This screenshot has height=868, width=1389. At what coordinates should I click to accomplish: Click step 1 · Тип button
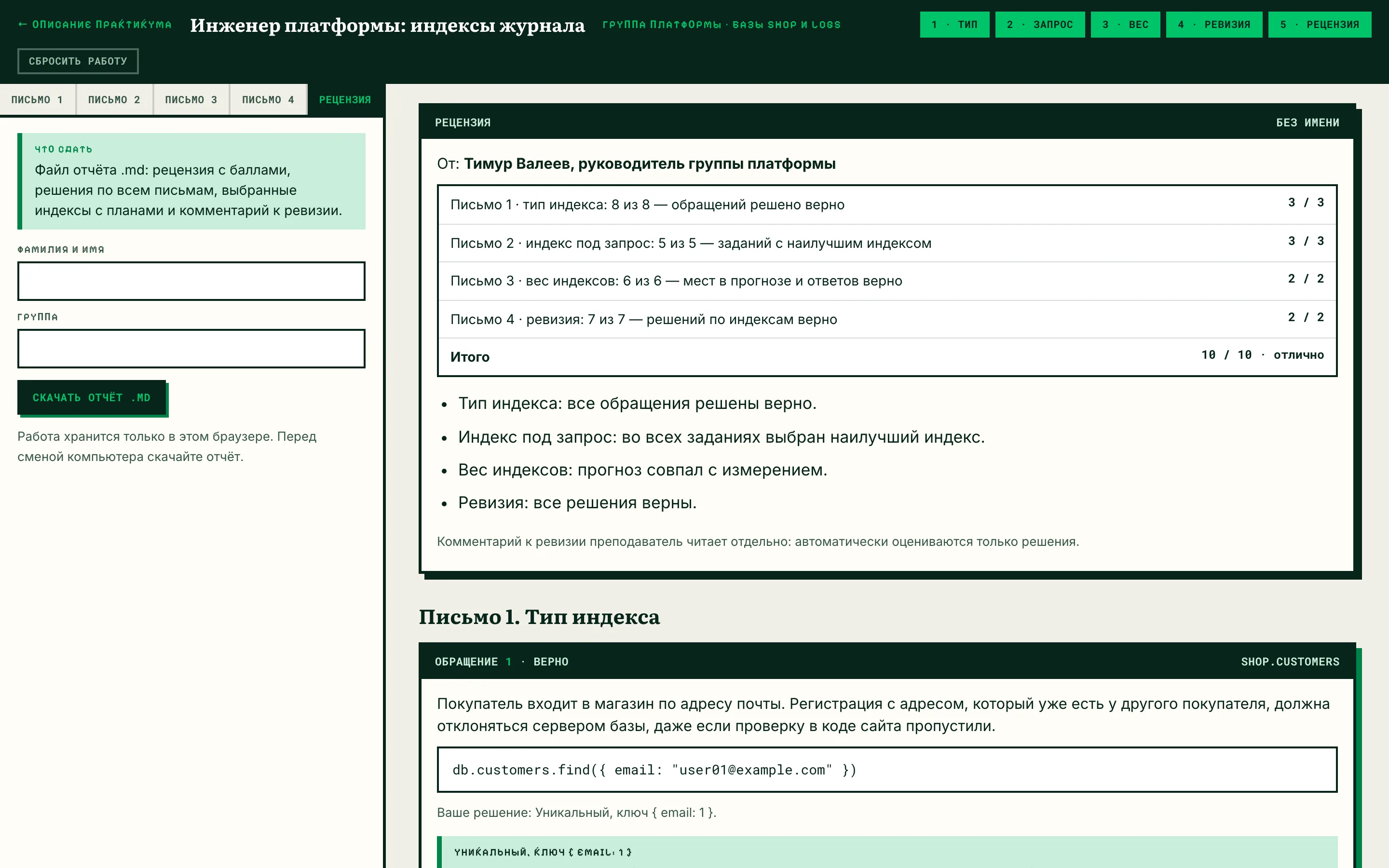[x=954, y=25]
